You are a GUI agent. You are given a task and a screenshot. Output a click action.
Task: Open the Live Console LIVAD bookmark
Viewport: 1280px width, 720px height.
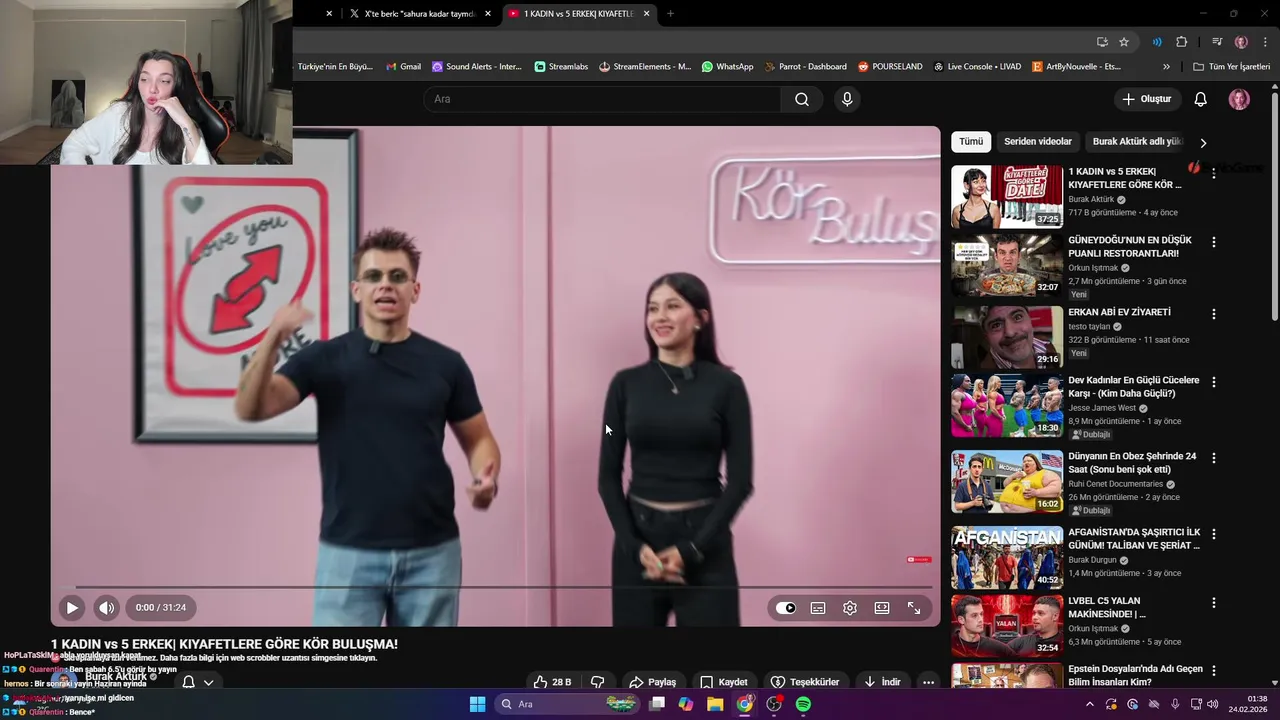tap(976, 67)
